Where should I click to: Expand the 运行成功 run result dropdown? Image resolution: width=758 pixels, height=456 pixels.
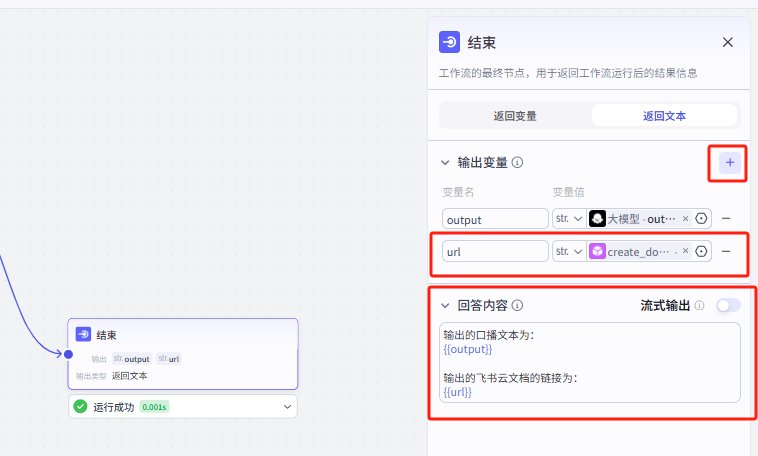click(288, 406)
